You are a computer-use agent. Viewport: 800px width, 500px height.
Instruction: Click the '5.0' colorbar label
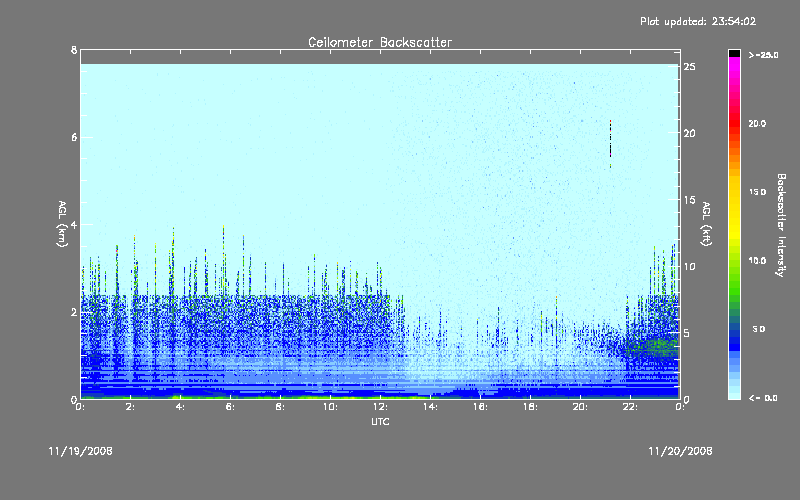[x=759, y=329]
